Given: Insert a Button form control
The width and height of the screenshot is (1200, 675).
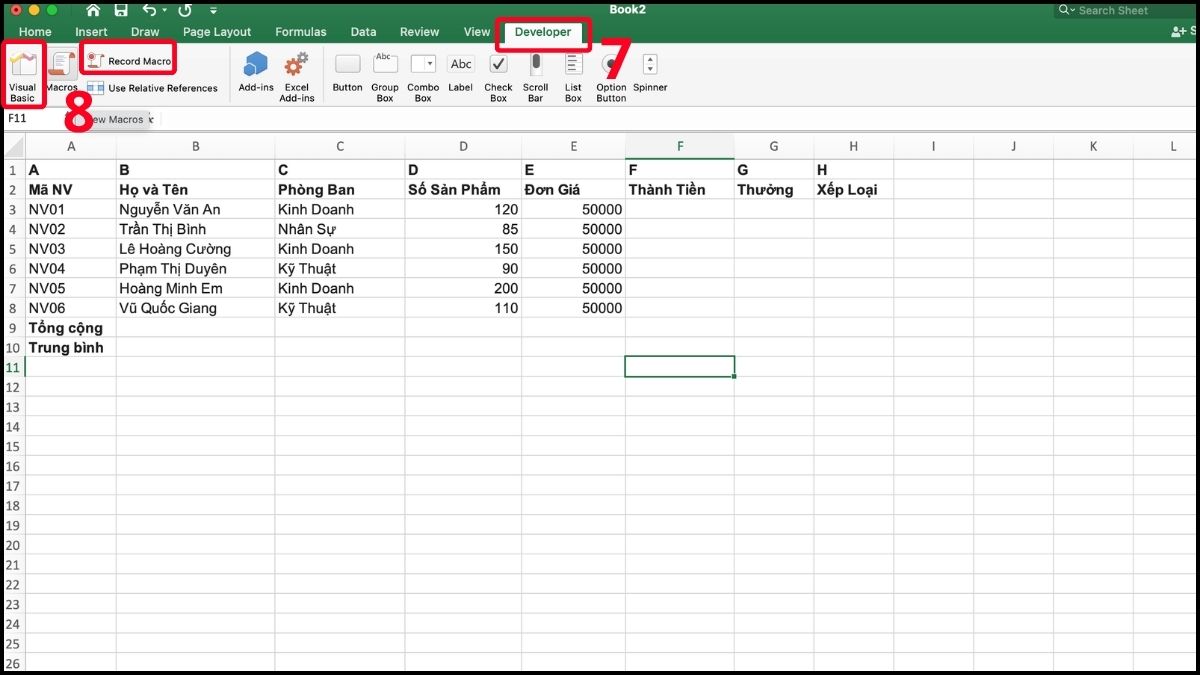Looking at the screenshot, I should pos(347,73).
